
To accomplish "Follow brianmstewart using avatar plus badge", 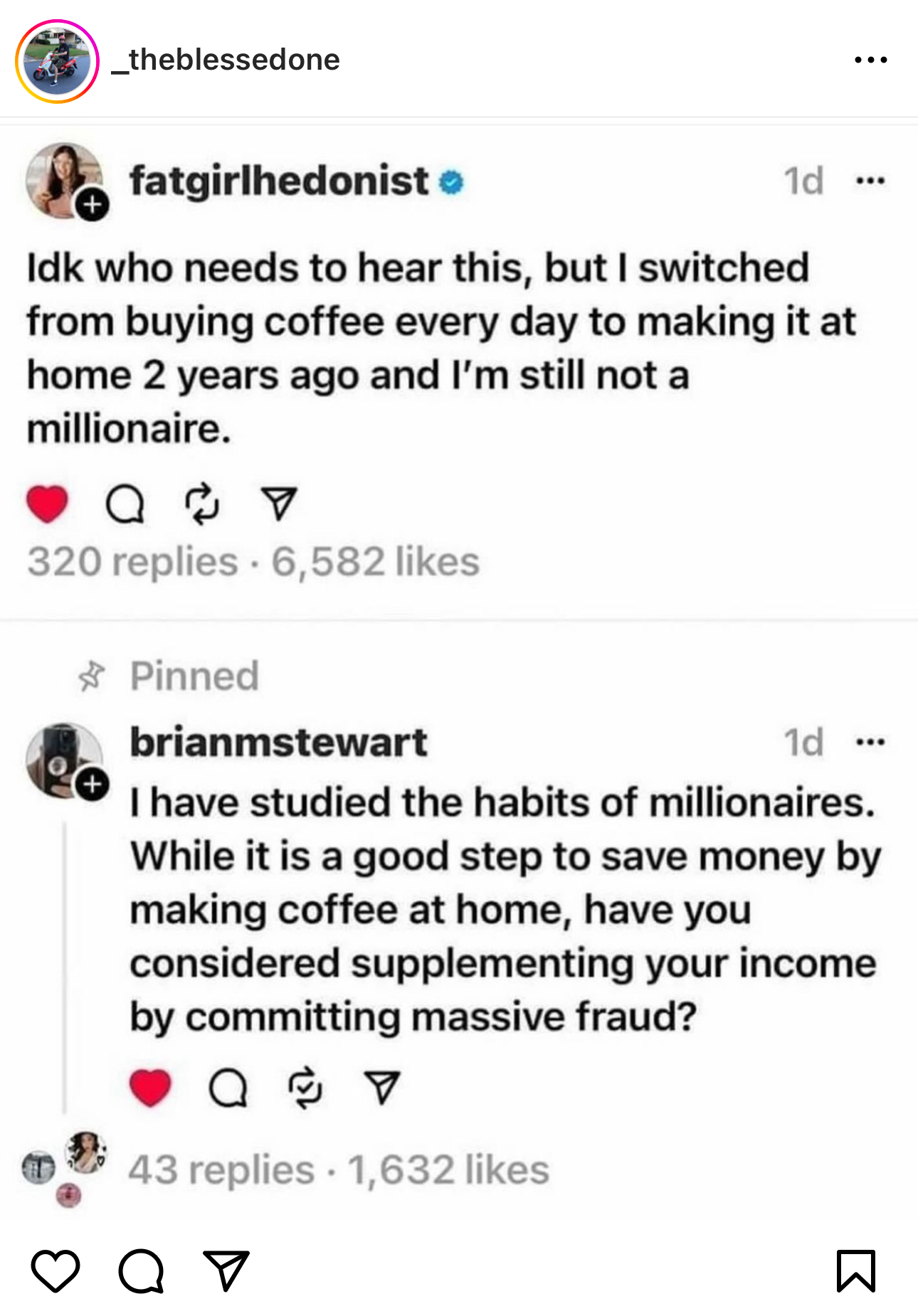I will point(93,785).
